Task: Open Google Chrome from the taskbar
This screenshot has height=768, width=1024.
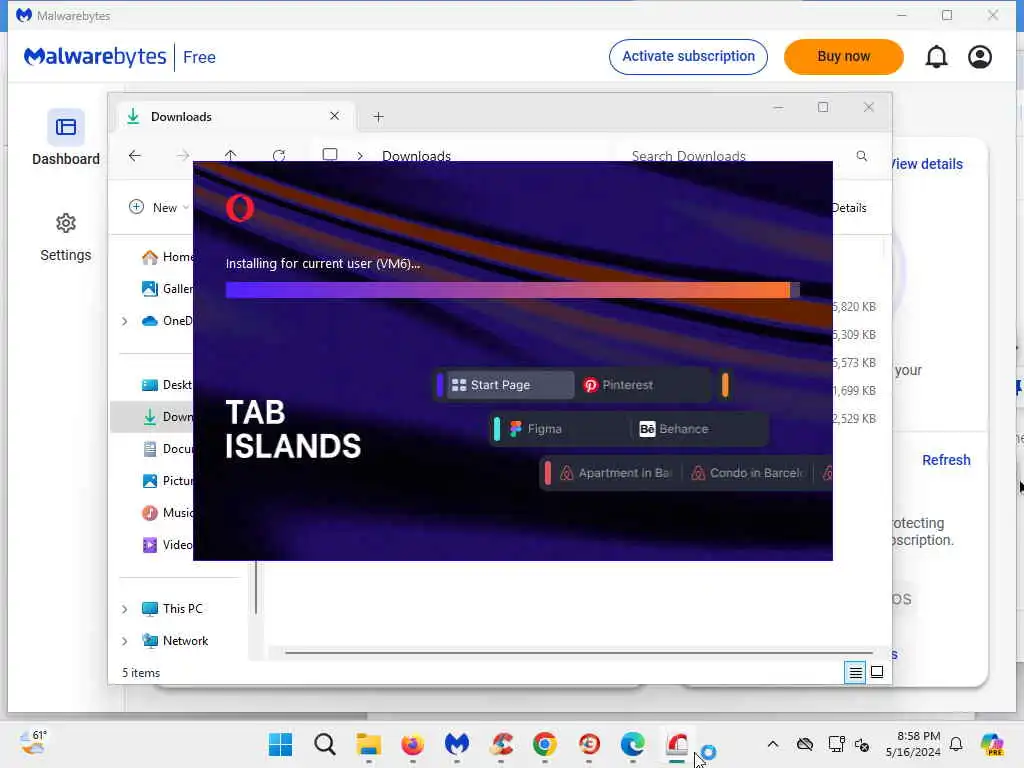Action: coord(545,744)
